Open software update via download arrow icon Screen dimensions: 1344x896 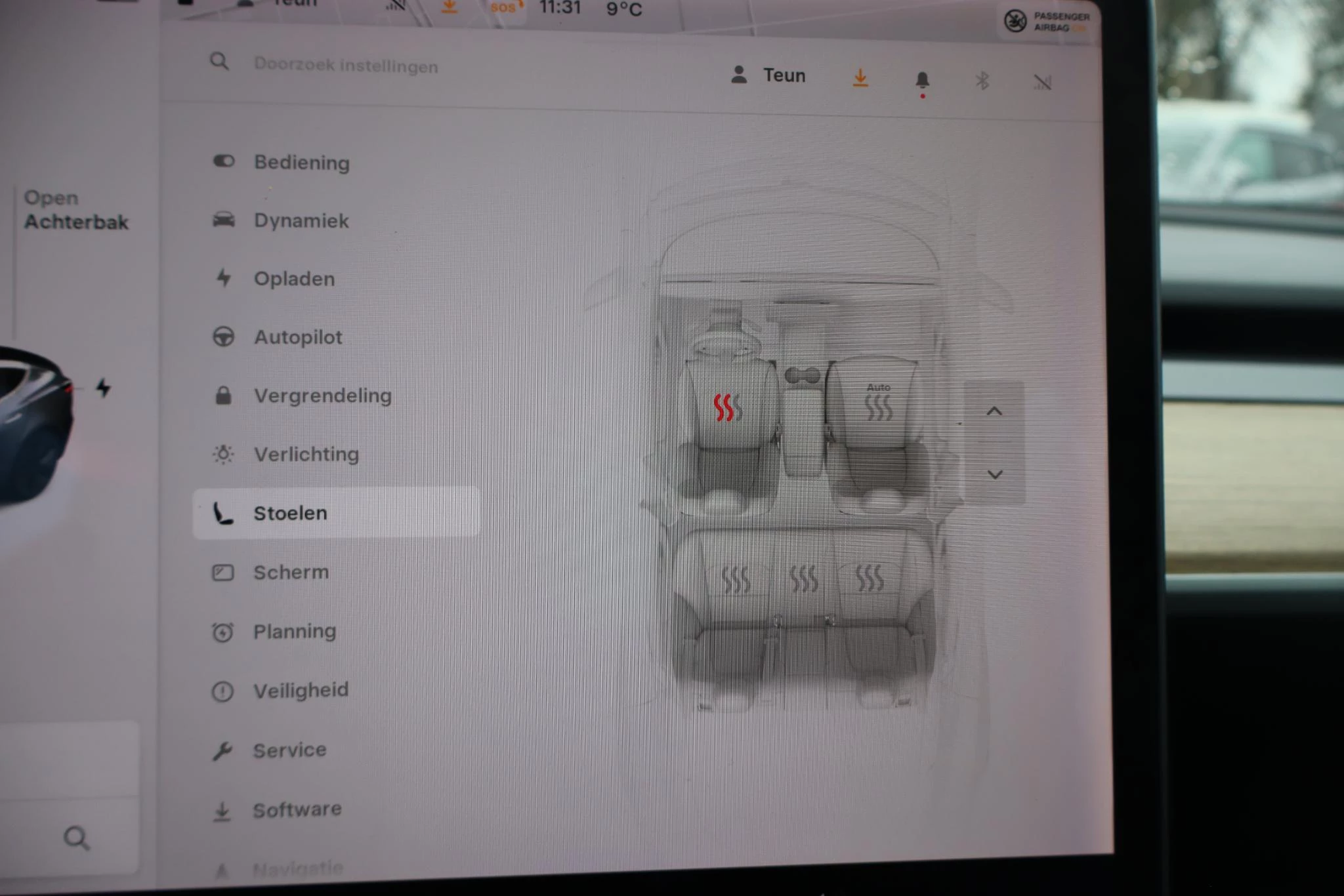(x=860, y=79)
